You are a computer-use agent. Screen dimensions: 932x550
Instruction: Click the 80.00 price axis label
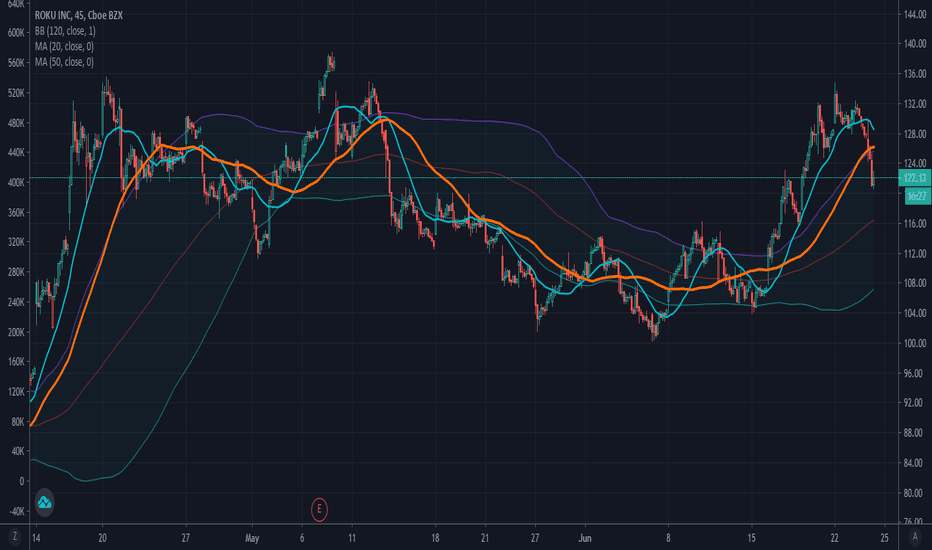click(x=915, y=493)
